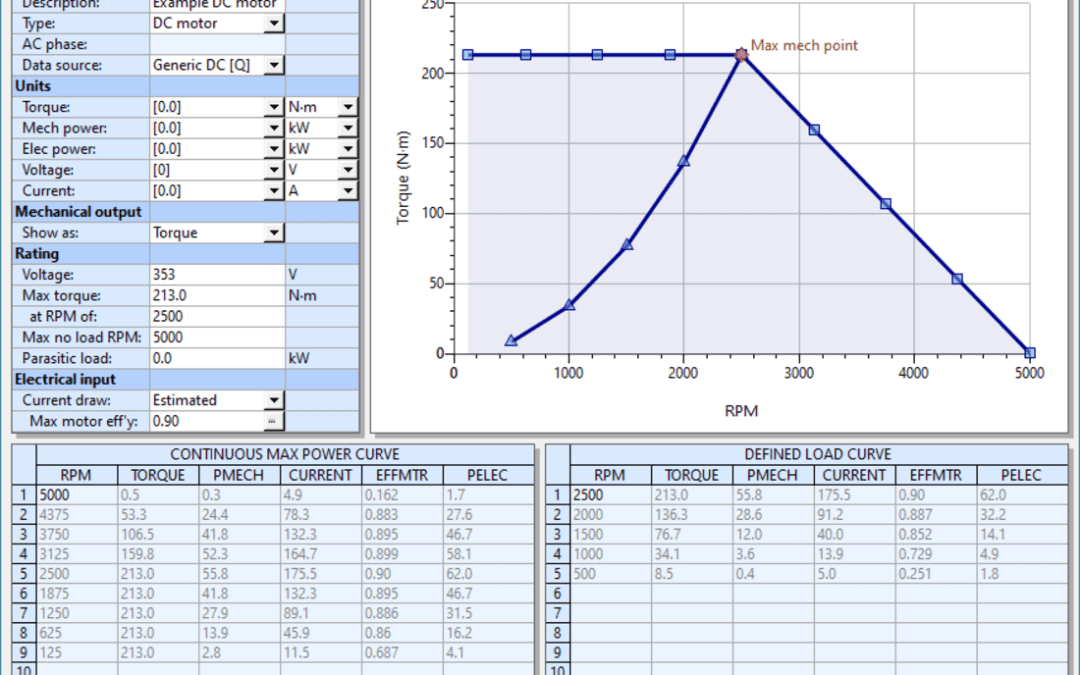Image resolution: width=1080 pixels, height=675 pixels.
Task: Click the Rating Voltage field showing 353
Action: click(x=216, y=275)
